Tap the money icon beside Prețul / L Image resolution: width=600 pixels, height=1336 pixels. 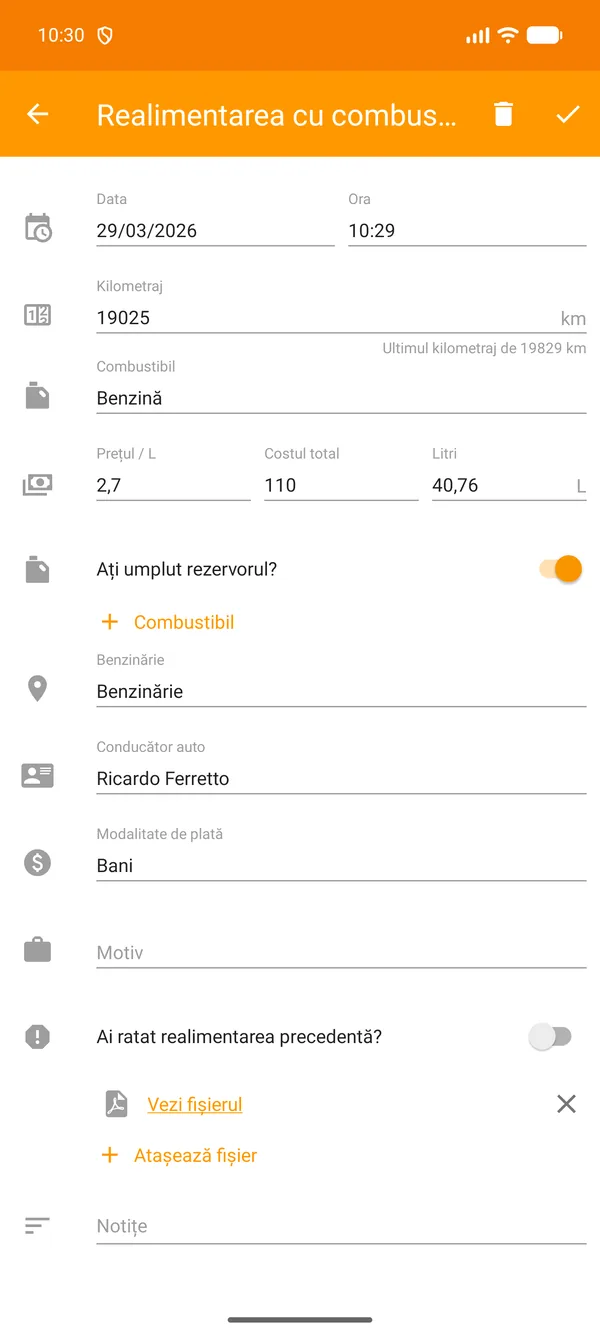point(37,482)
